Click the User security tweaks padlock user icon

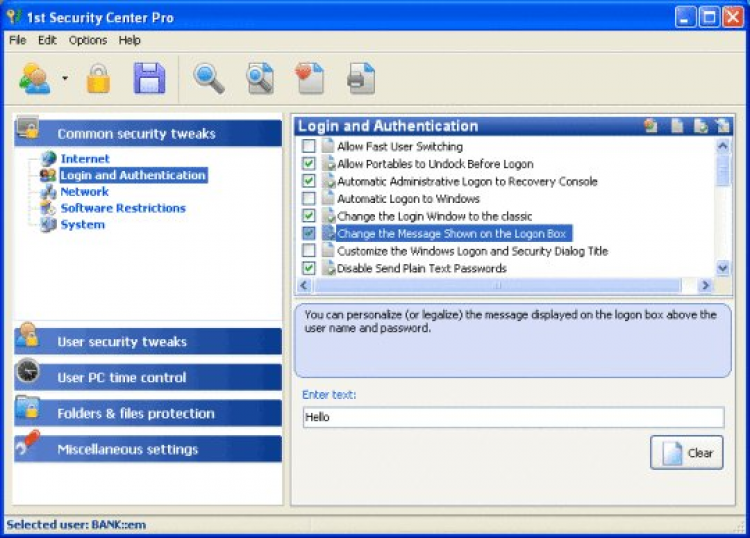(x=27, y=334)
